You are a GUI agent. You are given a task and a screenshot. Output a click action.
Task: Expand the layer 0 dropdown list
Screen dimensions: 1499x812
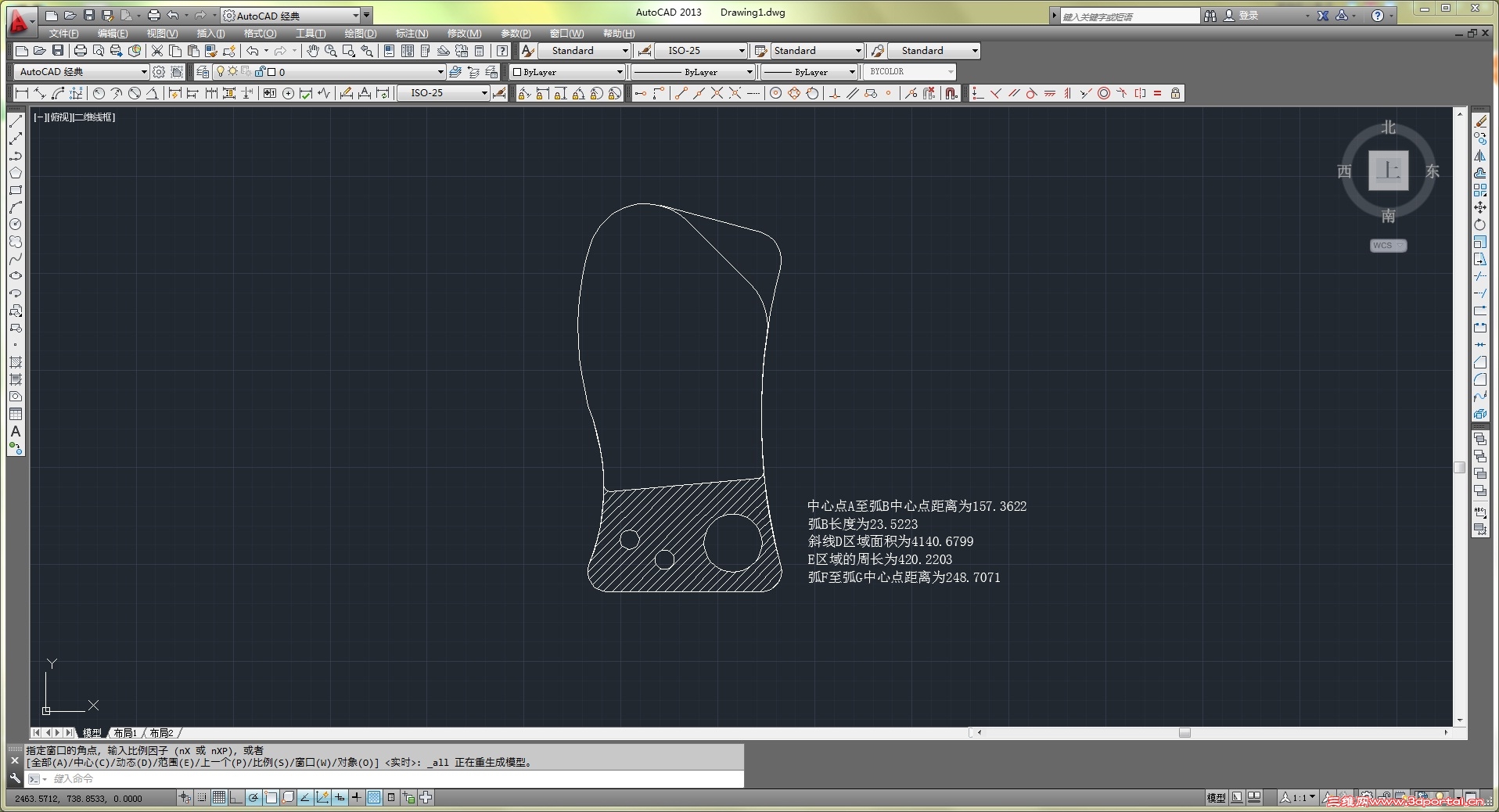(x=440, y=72)
